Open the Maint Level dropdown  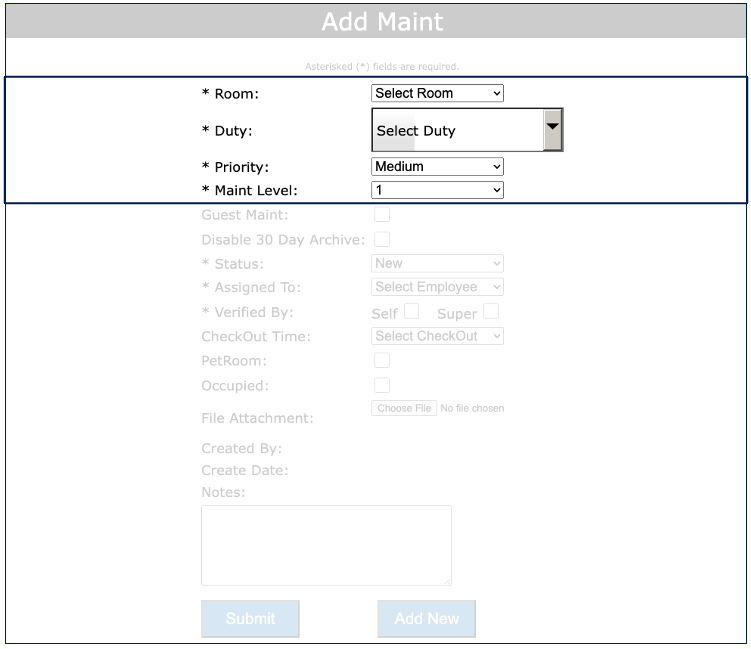(437, 190)
